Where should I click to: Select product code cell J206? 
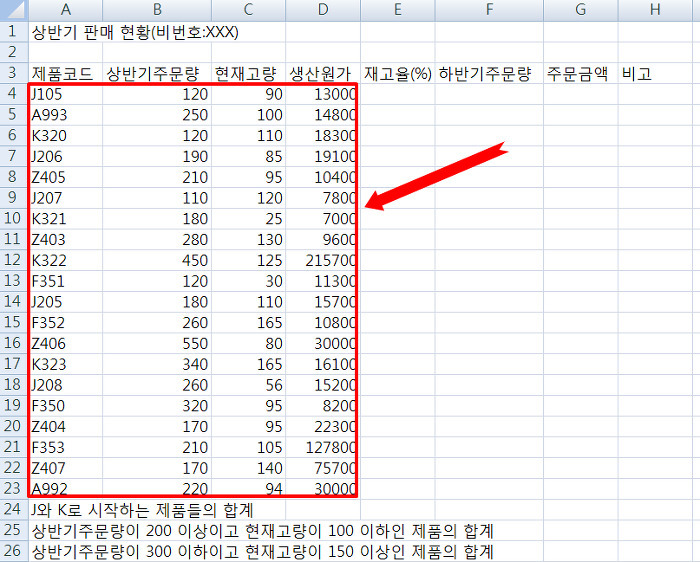(65, 156)
